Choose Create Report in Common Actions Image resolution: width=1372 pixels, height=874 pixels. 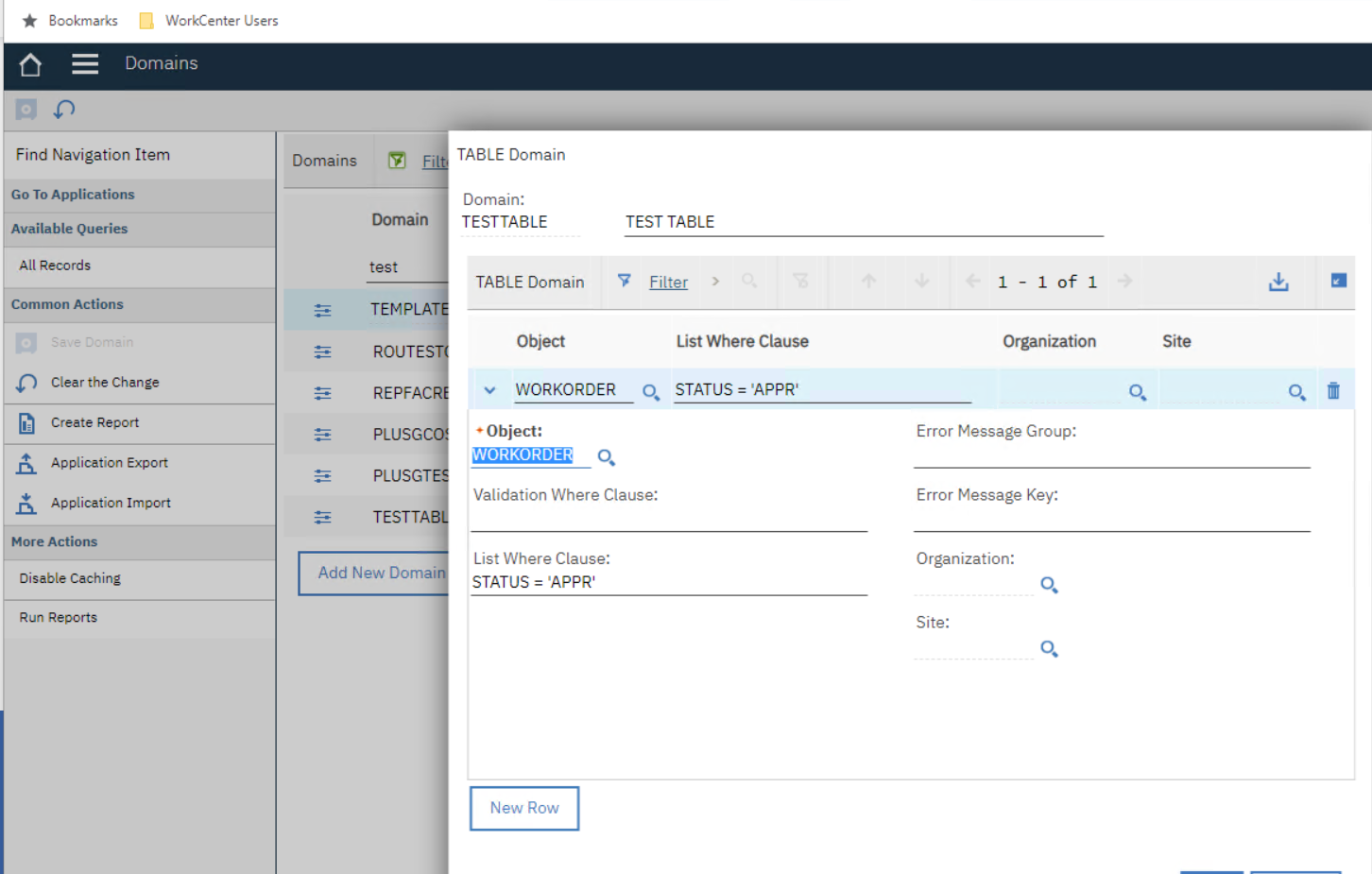pos(94,423)
